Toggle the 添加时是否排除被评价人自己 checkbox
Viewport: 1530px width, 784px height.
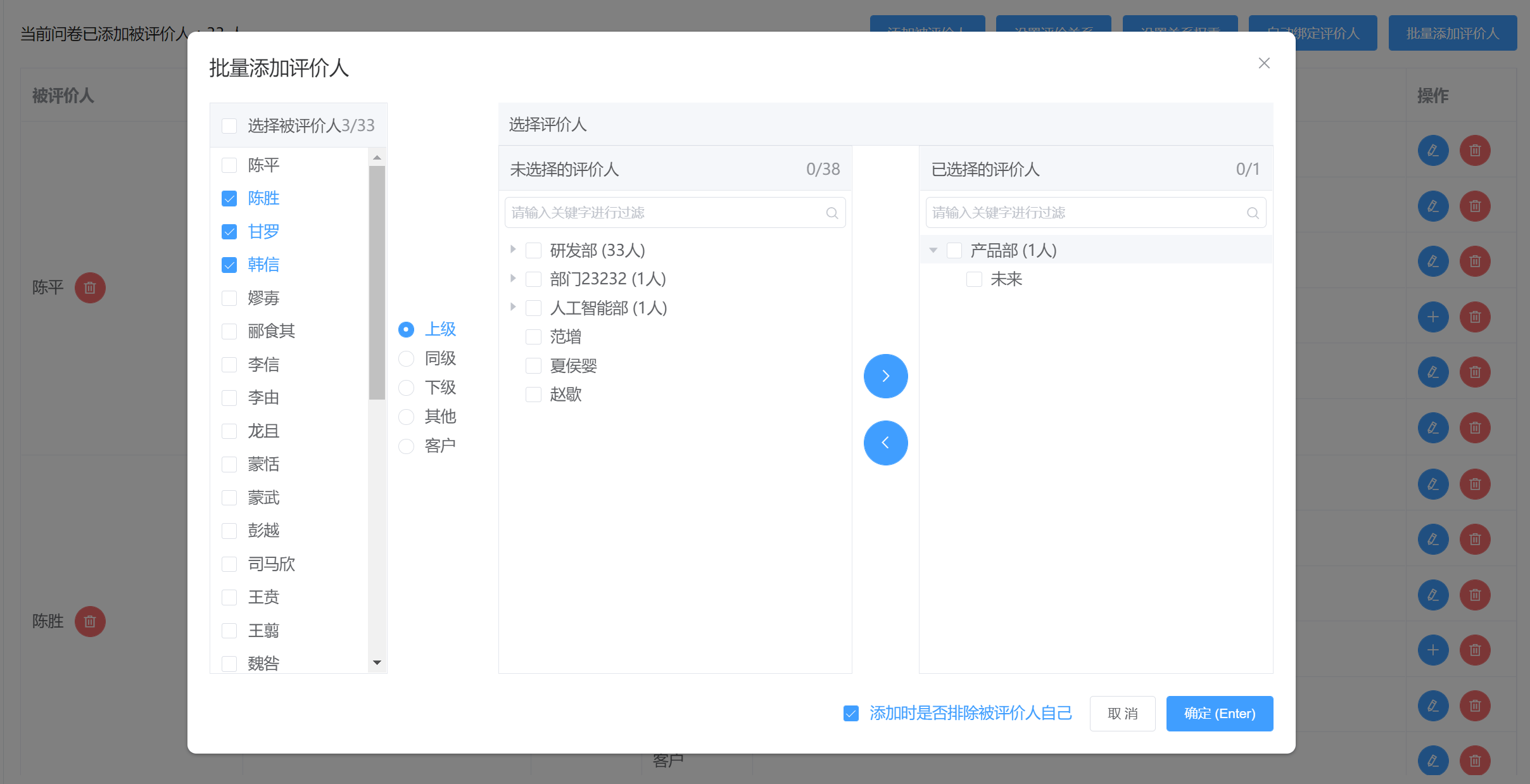pyautogui.click(x=852, y=714)
